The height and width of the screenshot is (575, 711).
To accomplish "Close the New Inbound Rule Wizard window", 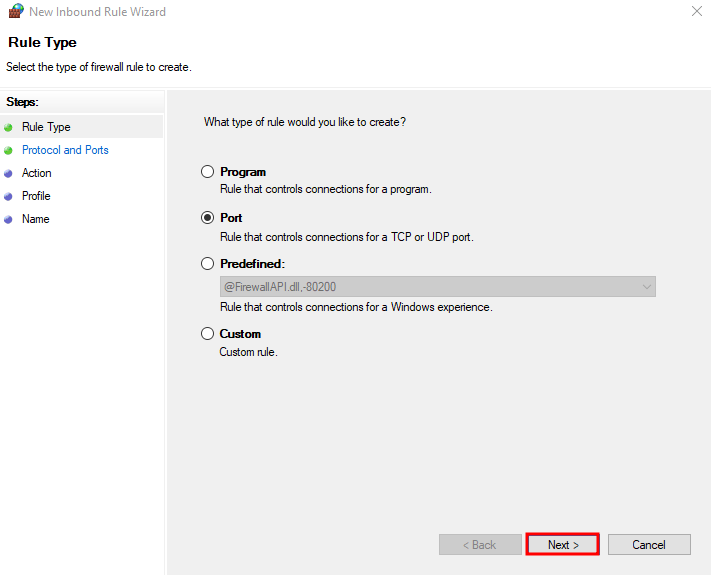I will 695,12.
